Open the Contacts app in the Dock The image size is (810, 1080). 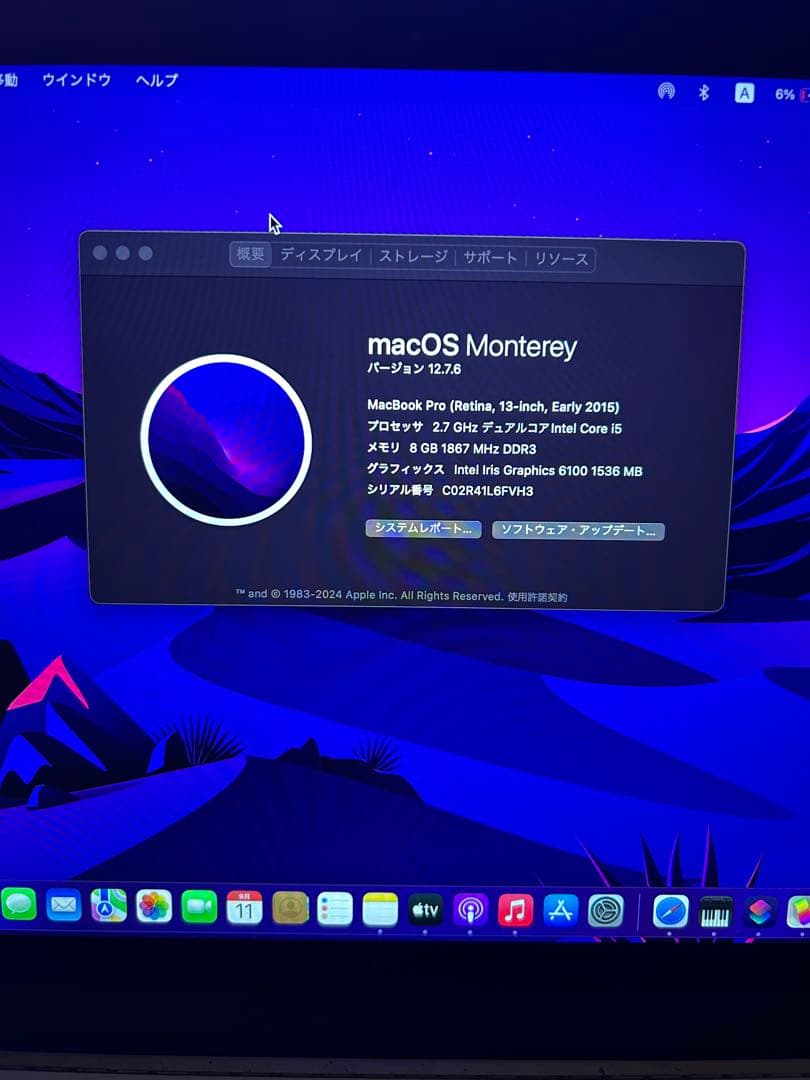pyautogui.click(x=290, y=908)
